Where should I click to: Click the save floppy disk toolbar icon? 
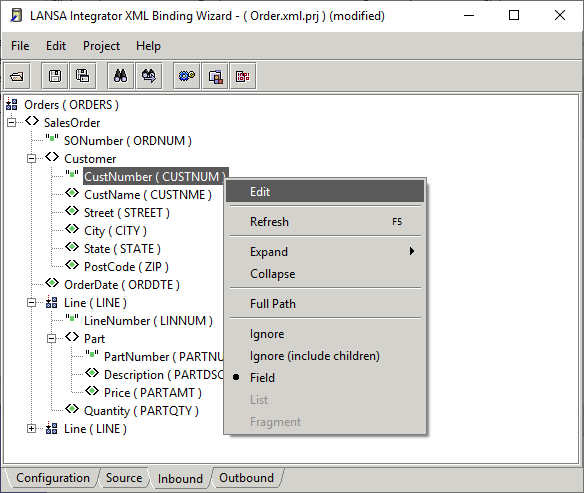(x=55, y=76)
